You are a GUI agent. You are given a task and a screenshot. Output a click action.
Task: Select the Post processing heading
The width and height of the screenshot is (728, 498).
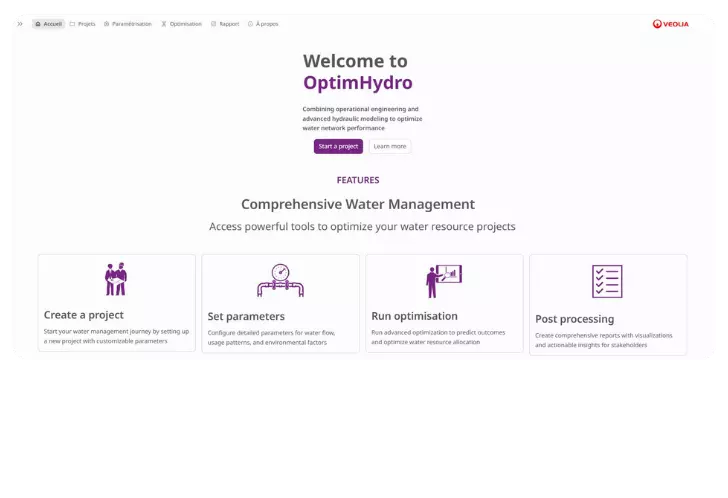(575, 319)
